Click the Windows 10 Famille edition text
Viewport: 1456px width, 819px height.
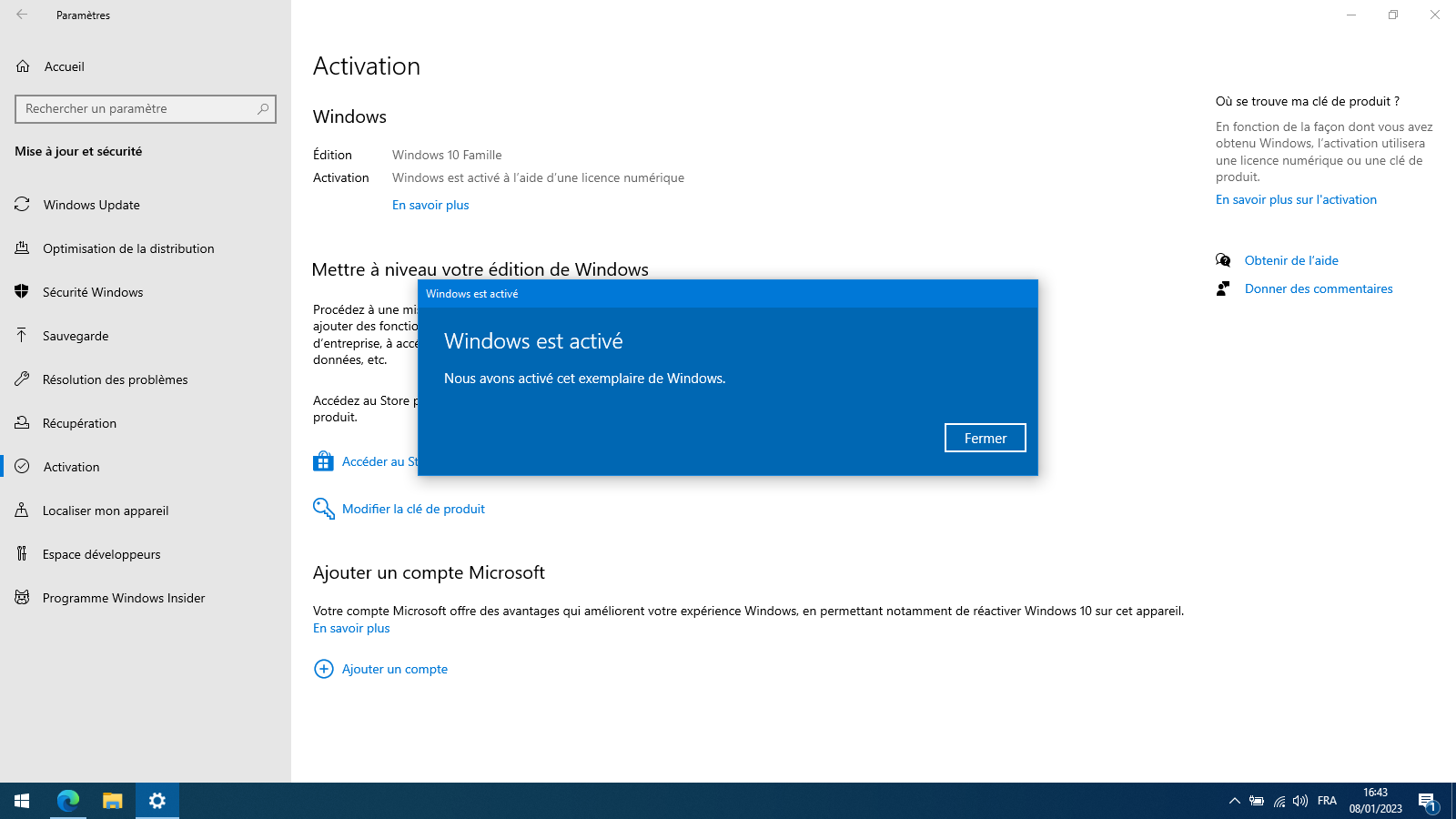pos(447,155)
